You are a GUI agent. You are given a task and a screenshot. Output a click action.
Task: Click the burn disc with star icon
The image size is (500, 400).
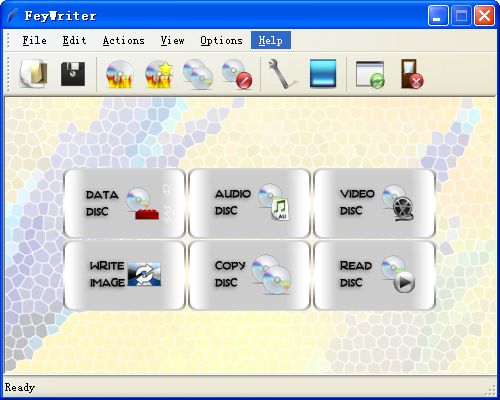pyautogui.click(x=159, y=74)
